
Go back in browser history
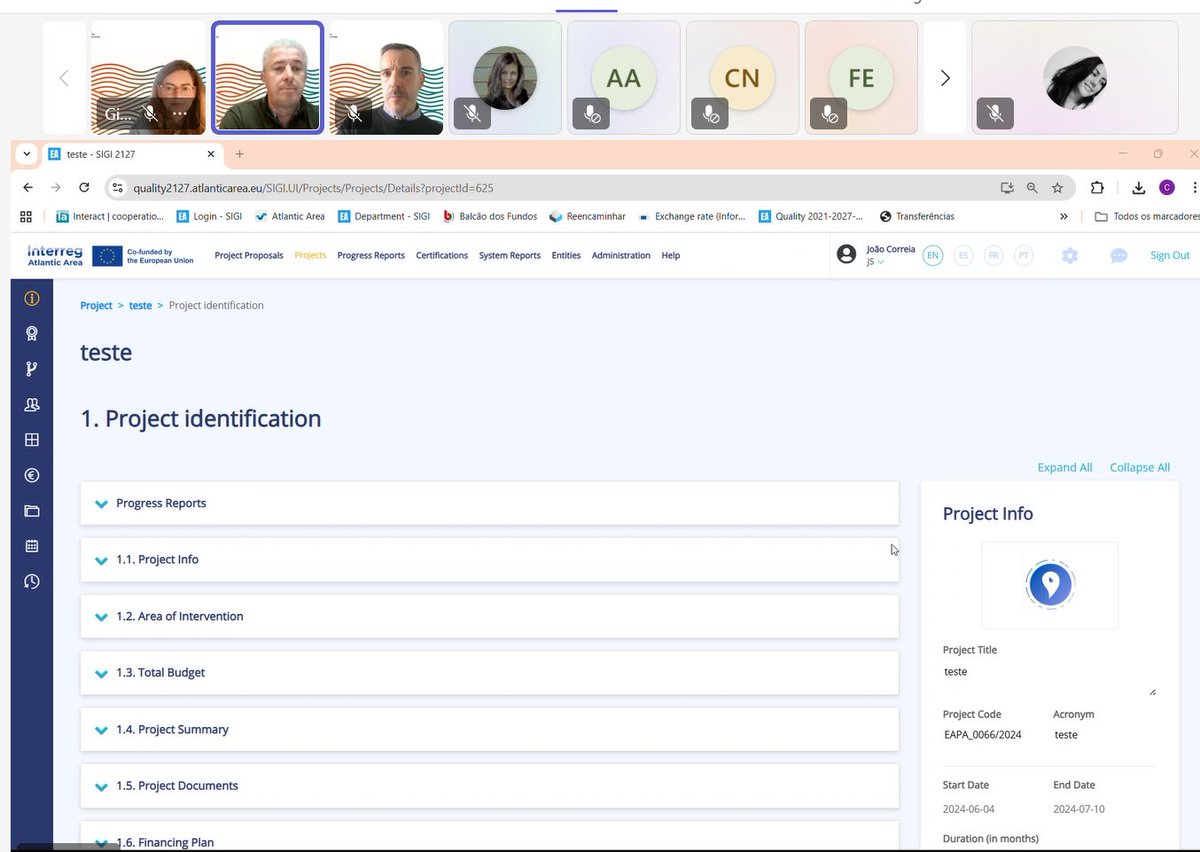pyautogui.click(x=28, y=187)
